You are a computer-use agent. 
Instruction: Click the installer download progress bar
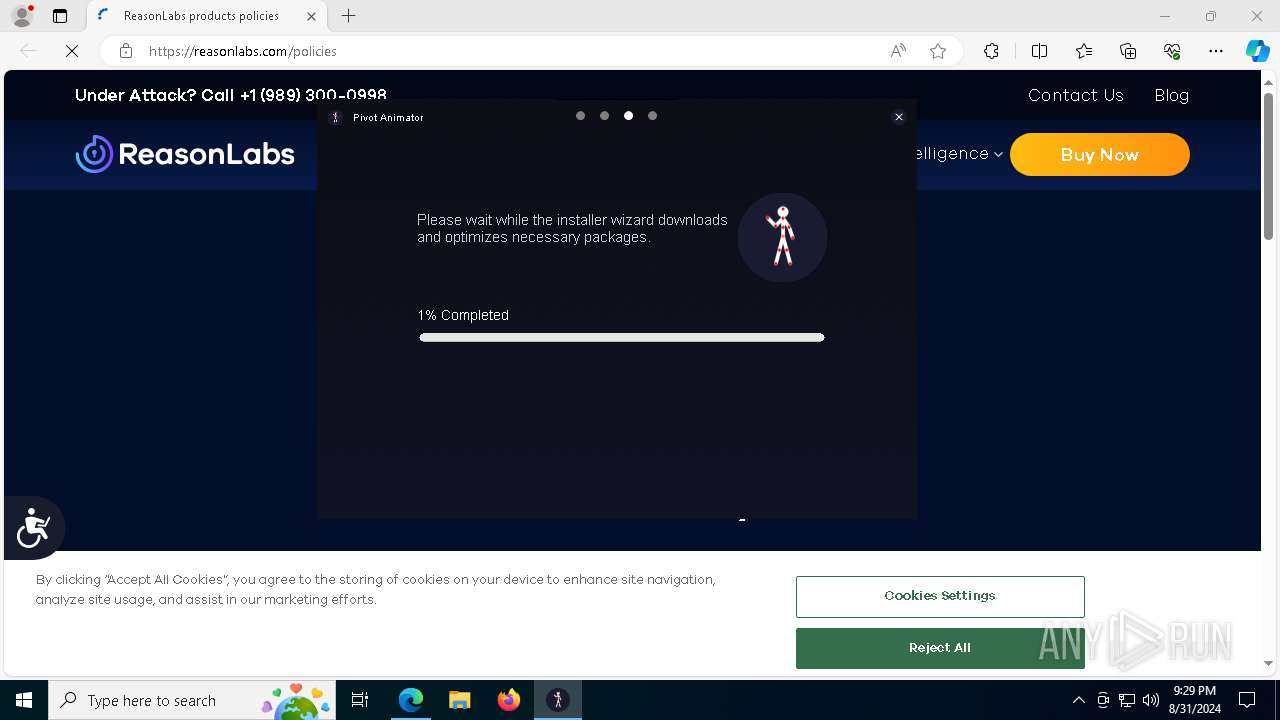pos(622,337)
